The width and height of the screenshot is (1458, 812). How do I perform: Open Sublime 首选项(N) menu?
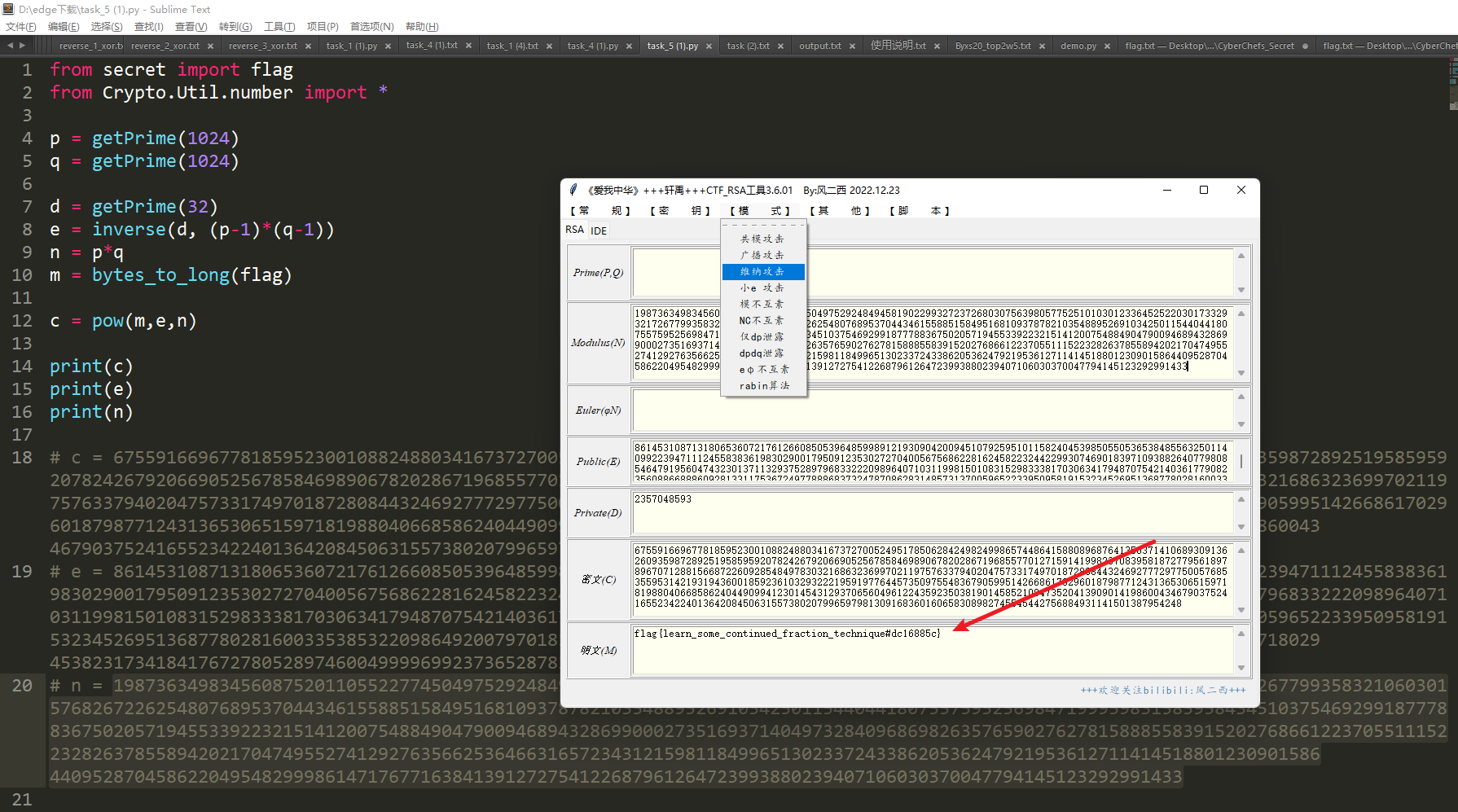click(372, 27)
